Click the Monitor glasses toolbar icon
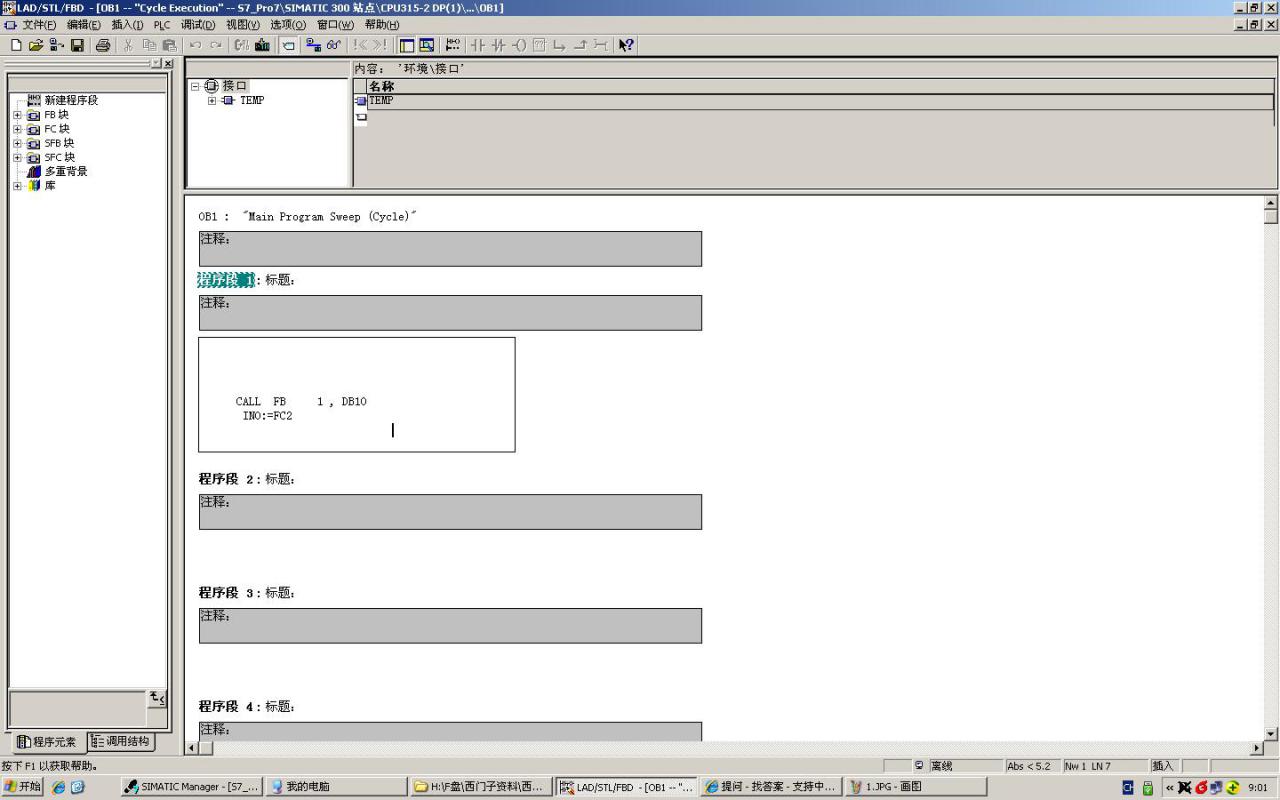1280x800 pixels. coord(333,45)
